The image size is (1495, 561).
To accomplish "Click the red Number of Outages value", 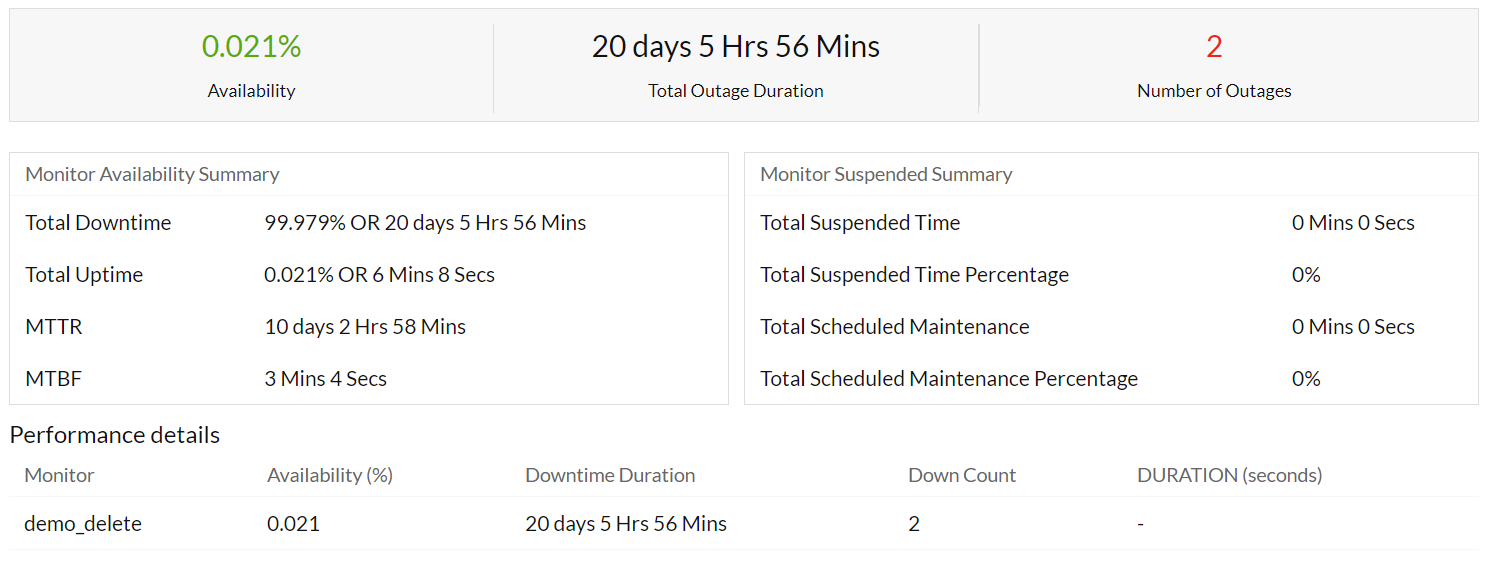I will point(1214,47).
